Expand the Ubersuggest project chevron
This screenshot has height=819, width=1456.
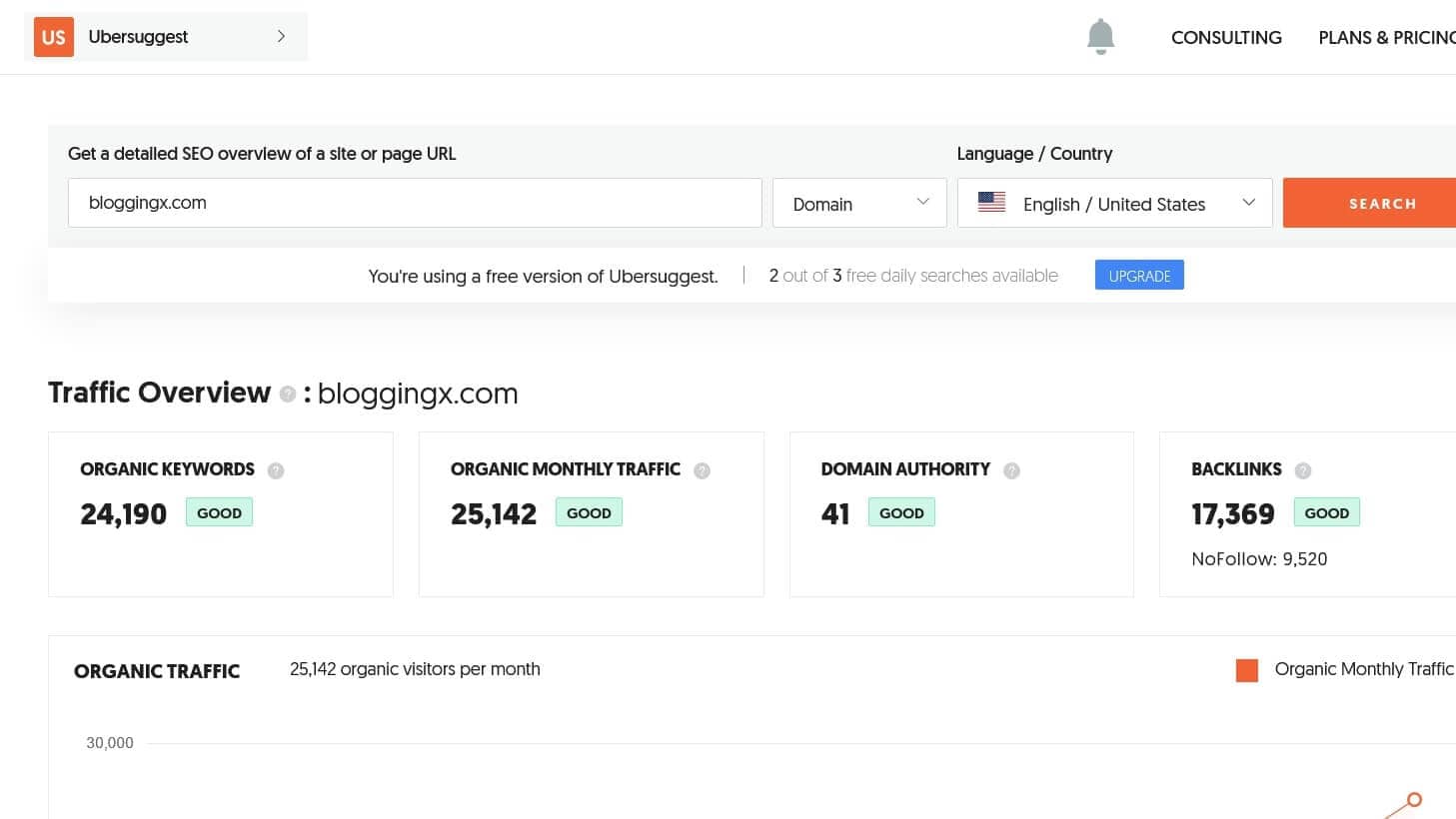(x=281, y=37)
